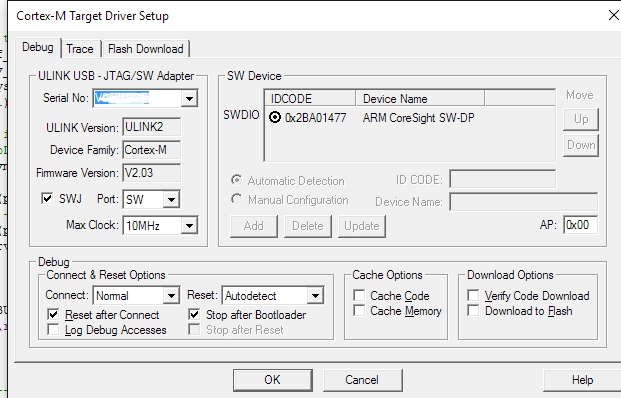Open the Max Clock dropdown

point(189,226)
